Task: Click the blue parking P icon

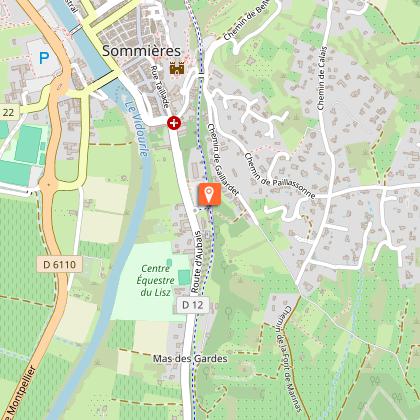Action: pos(44,58)
